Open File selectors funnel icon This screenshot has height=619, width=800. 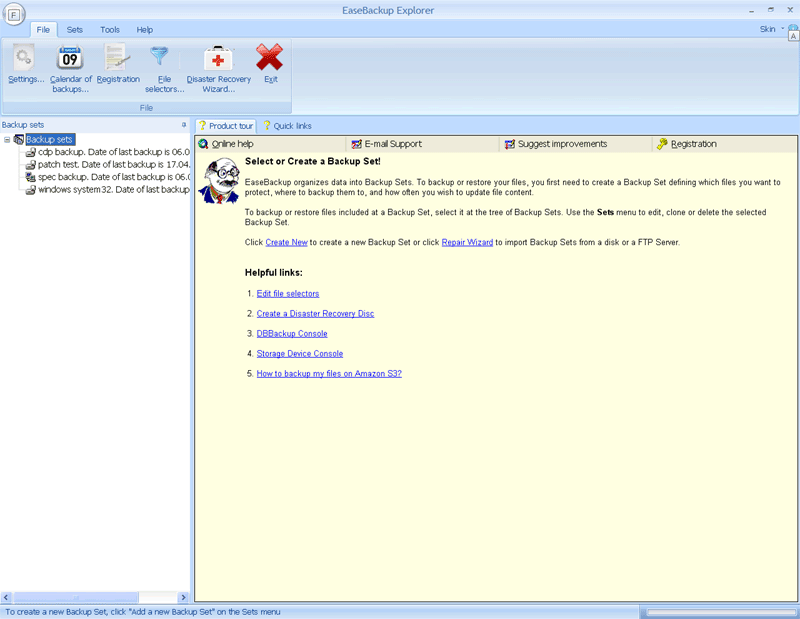coord(159,56)
